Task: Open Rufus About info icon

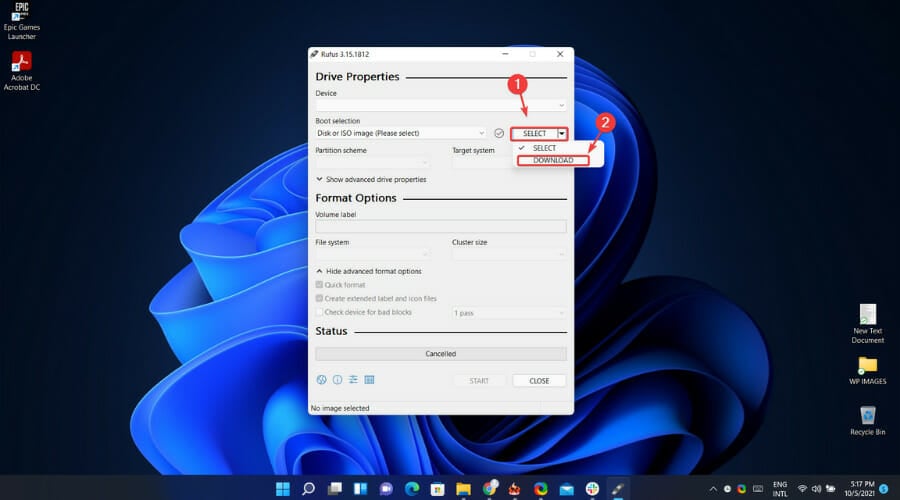Action: click(x=338, y=379)
